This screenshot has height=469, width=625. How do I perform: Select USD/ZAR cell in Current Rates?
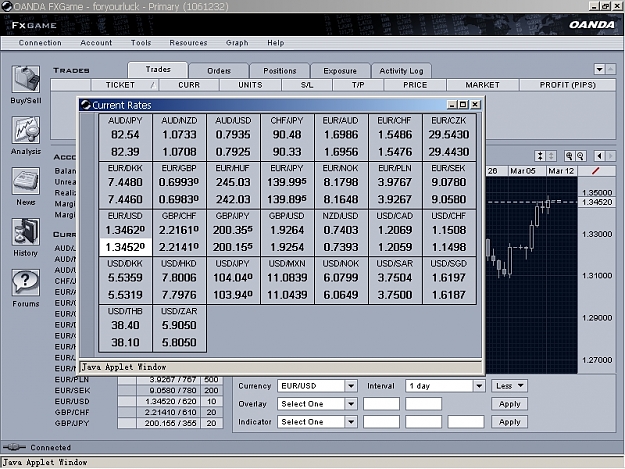(179, 328)
